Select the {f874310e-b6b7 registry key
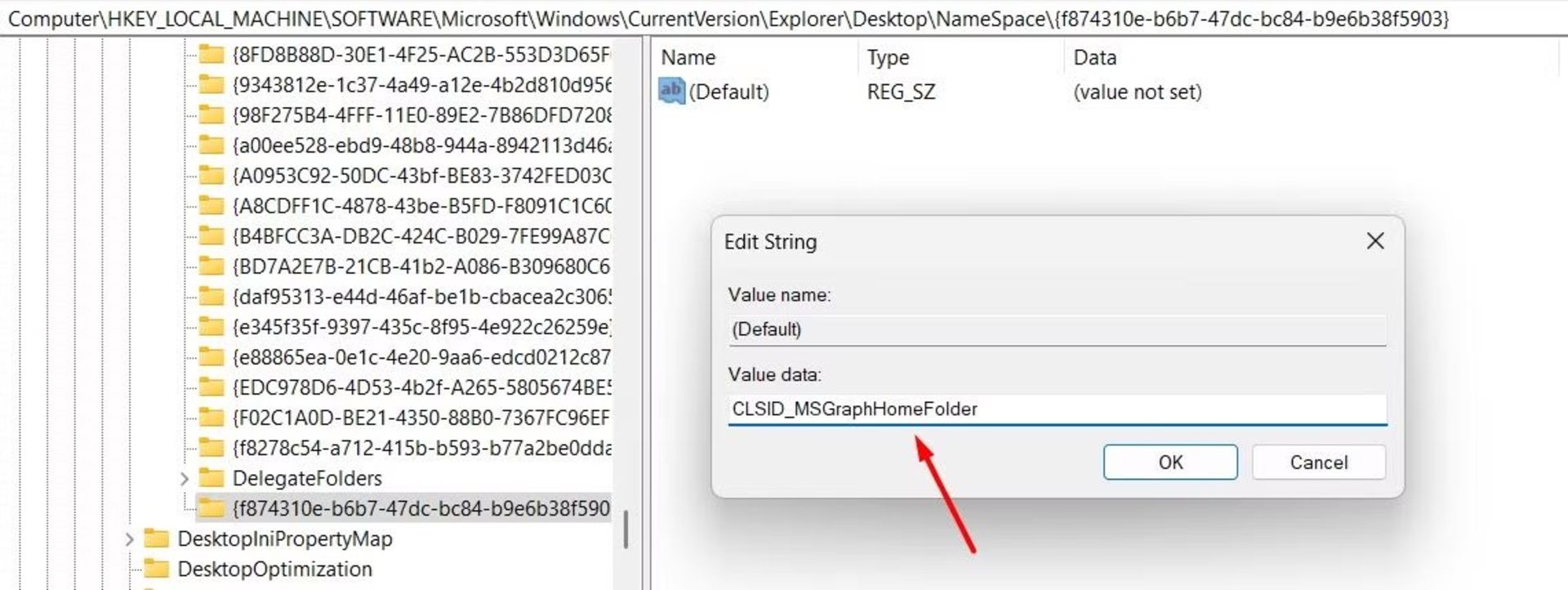Screen dimensions: 1568x590 point(421,508)
